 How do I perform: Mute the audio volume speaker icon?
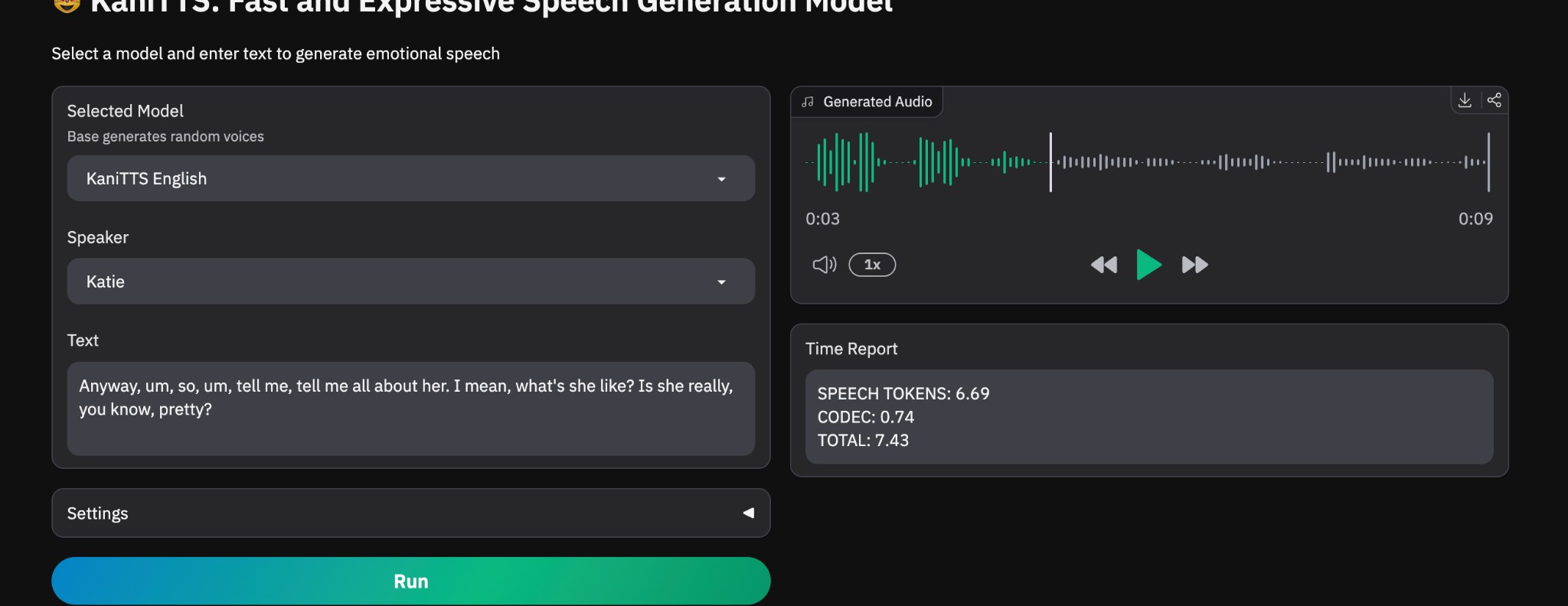tap(824, 265)
